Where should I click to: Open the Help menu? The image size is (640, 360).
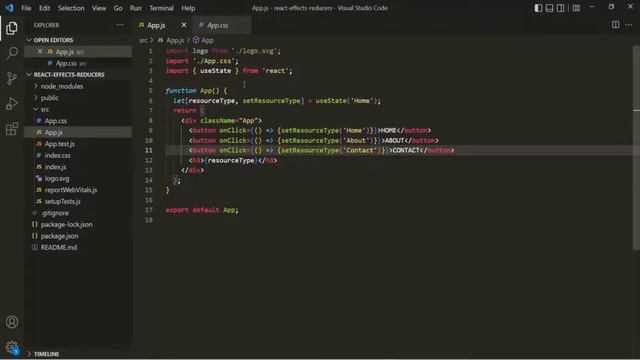point(188,8)
